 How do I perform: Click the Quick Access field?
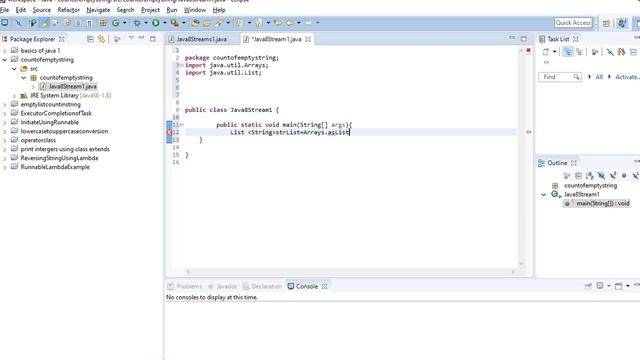pyautogui.click(x=573, y=23)
